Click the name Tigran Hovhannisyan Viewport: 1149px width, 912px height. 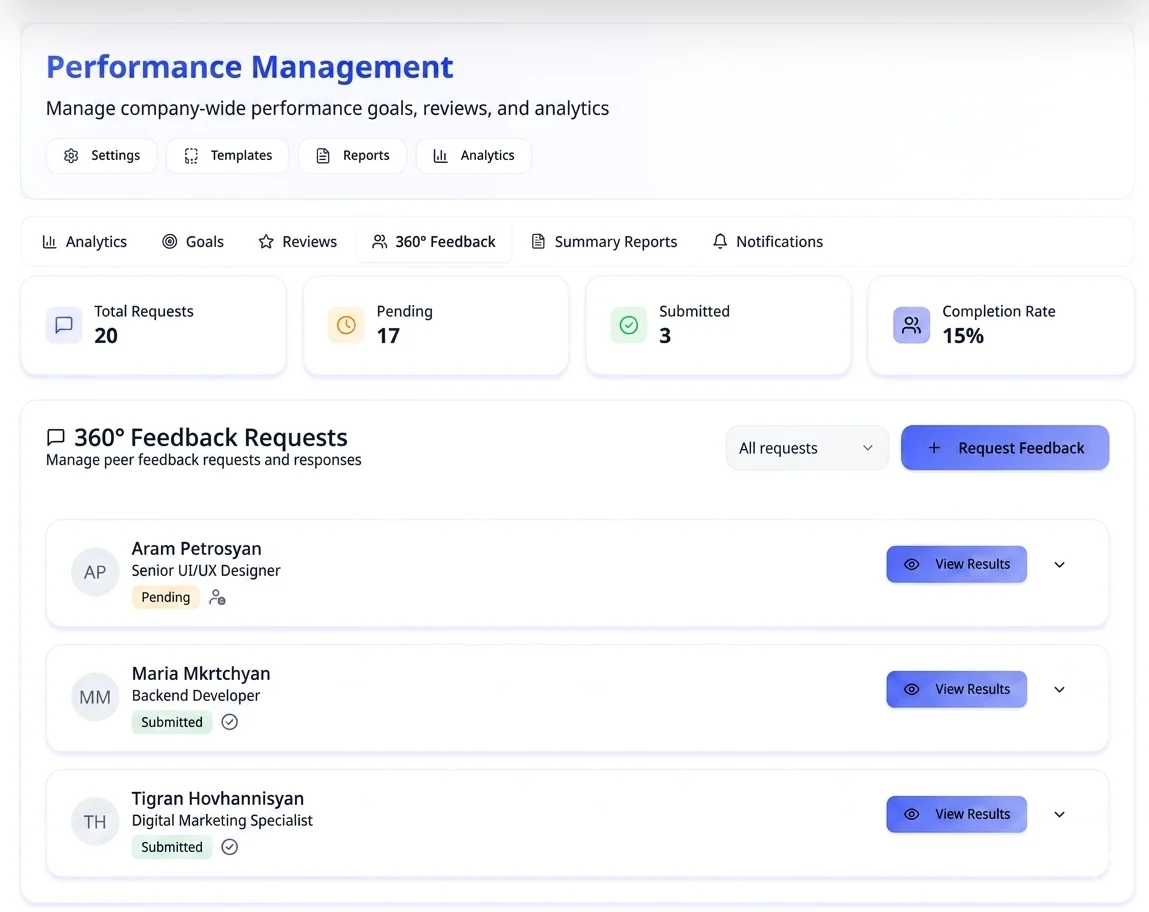tap(218, 798)
